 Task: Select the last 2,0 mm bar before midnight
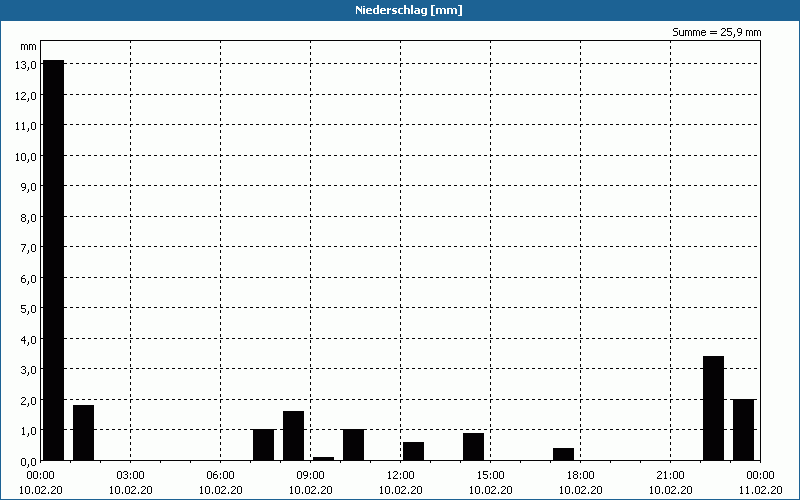pyautogui.click(x=743, y=430)
